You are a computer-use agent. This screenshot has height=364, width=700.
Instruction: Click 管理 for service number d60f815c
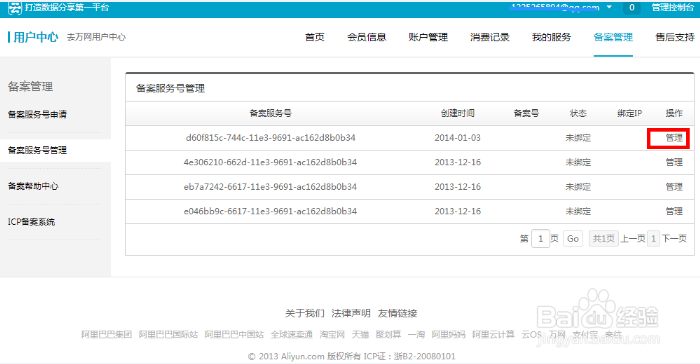[674, 138]
